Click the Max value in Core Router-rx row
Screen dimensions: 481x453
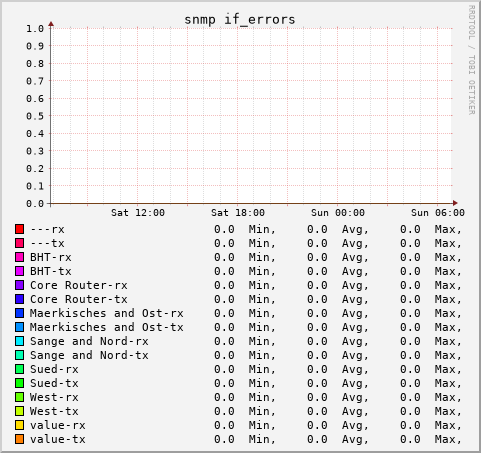pos(410,285)
